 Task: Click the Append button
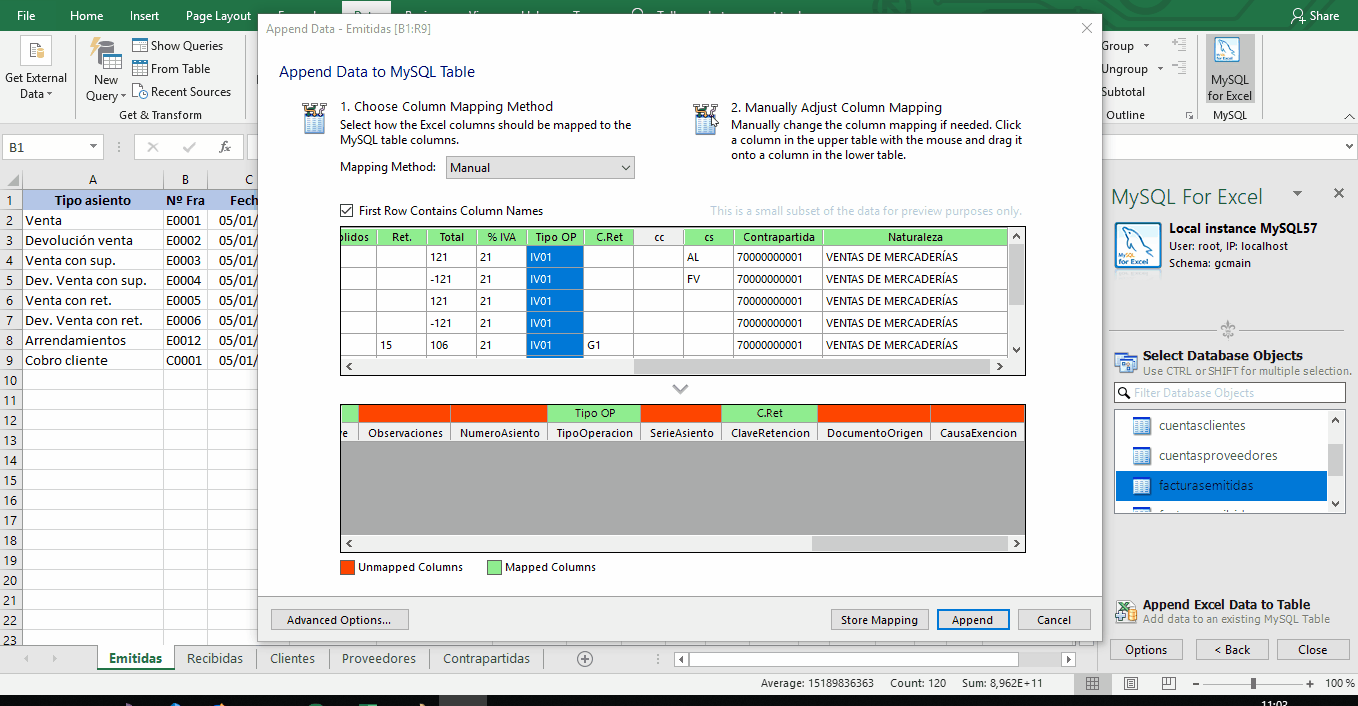coord(973,620)
